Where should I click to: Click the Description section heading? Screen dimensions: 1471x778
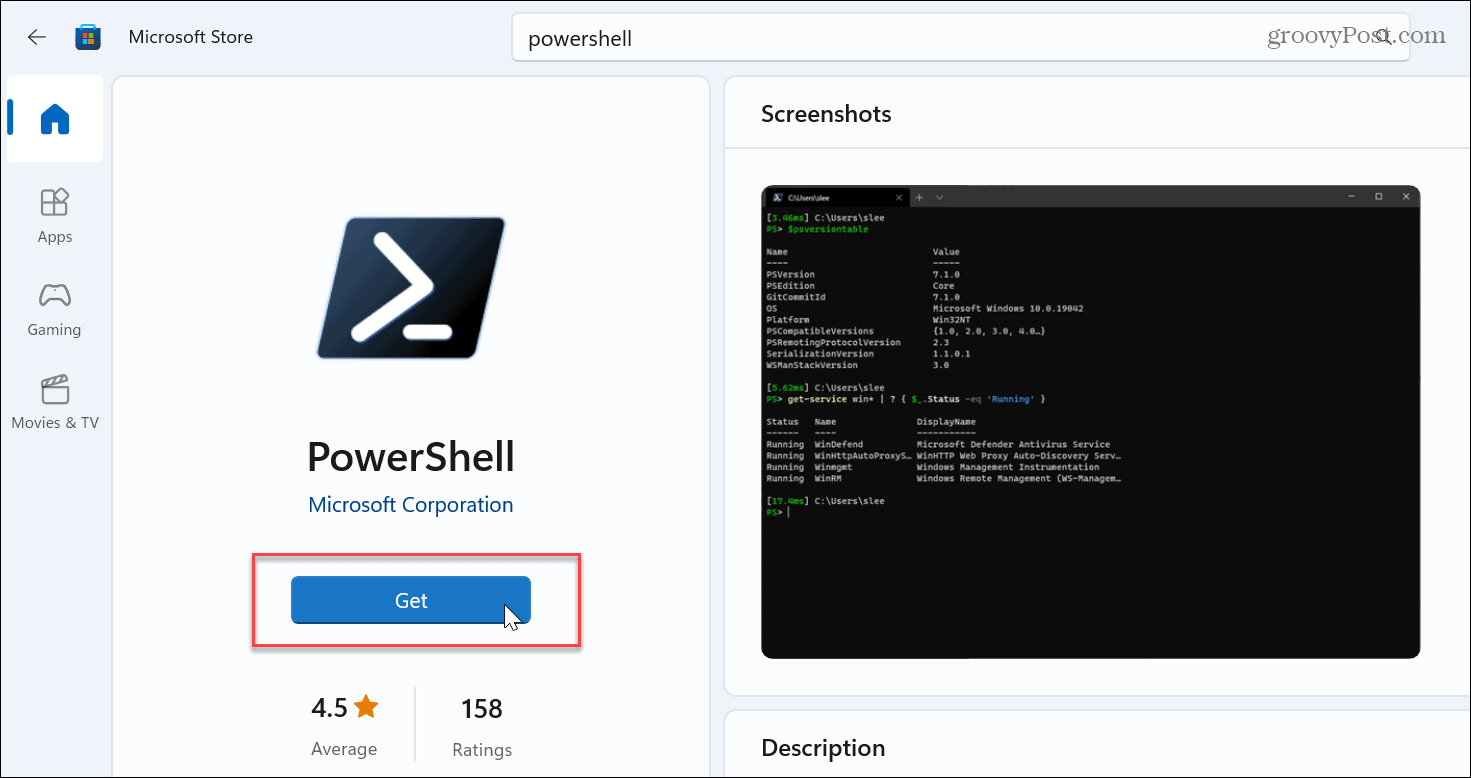coord(823,748)
